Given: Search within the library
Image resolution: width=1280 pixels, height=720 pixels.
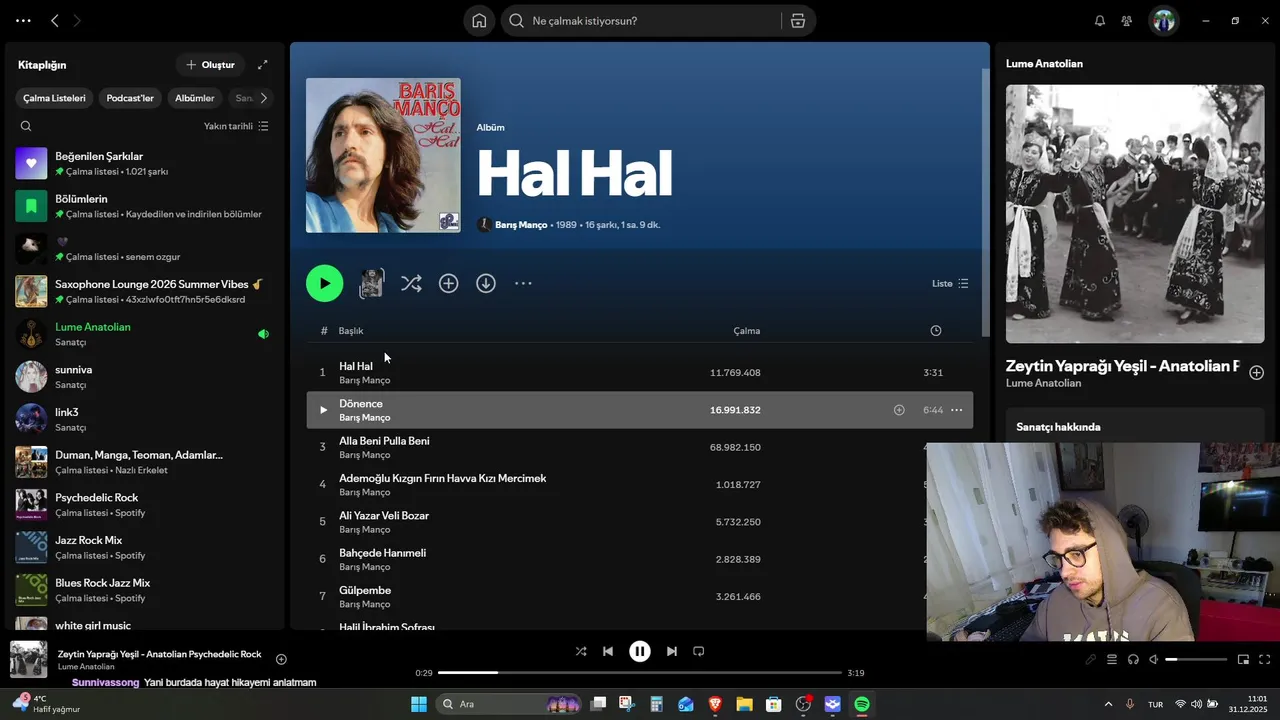Looking at the screenshot, I should tap(26, 126).
